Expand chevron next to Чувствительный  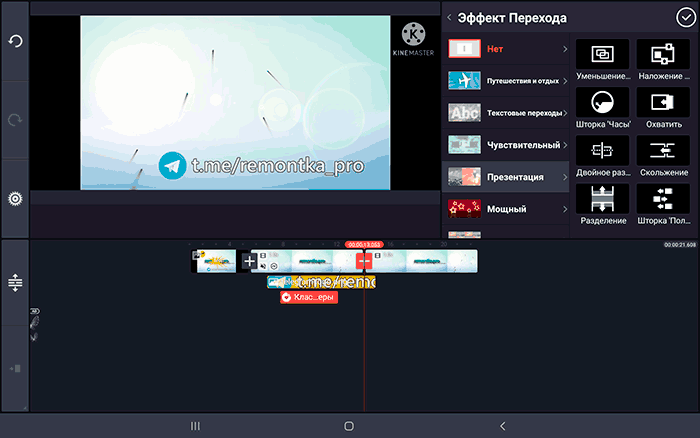coord(565,145)
